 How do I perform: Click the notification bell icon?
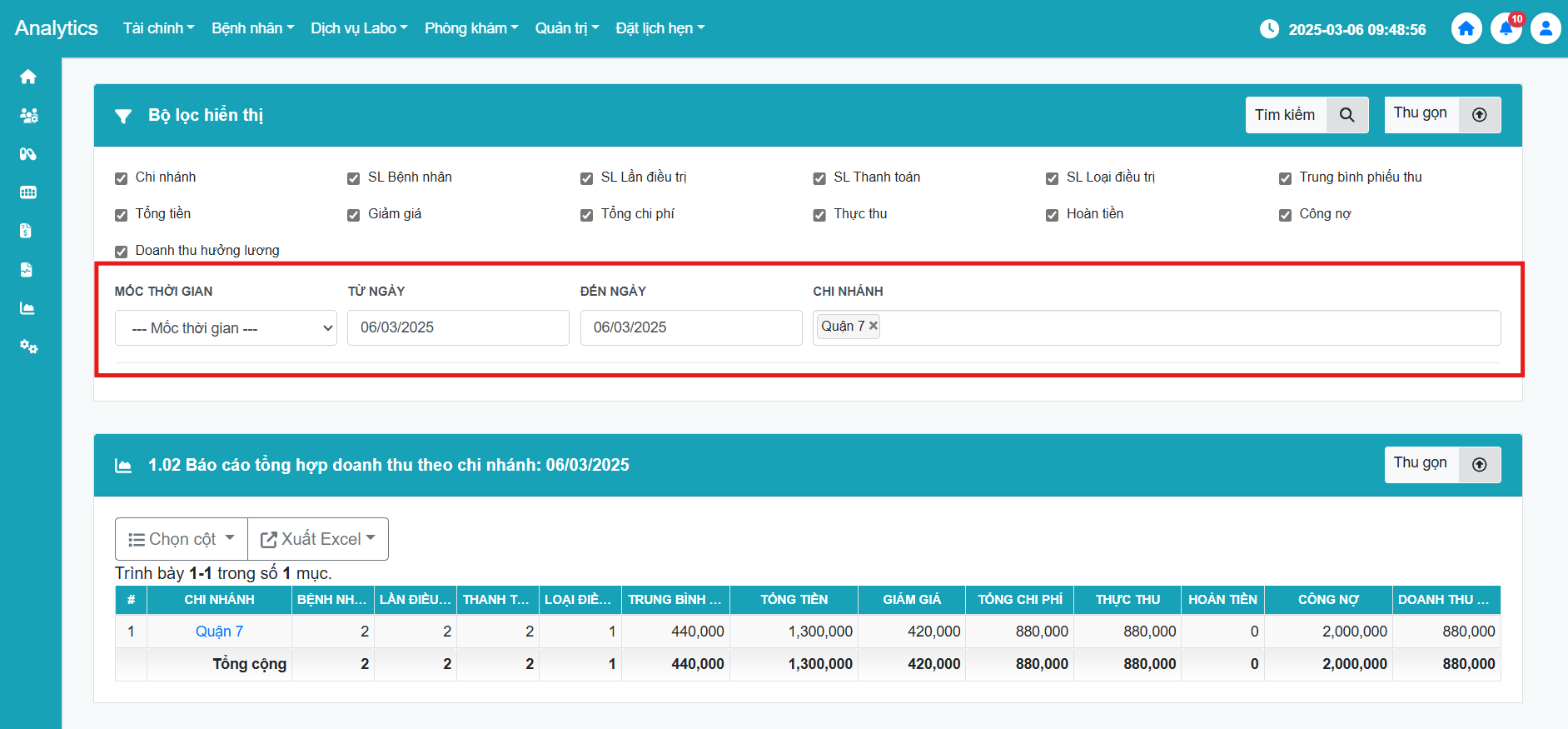click(1506, 29)
